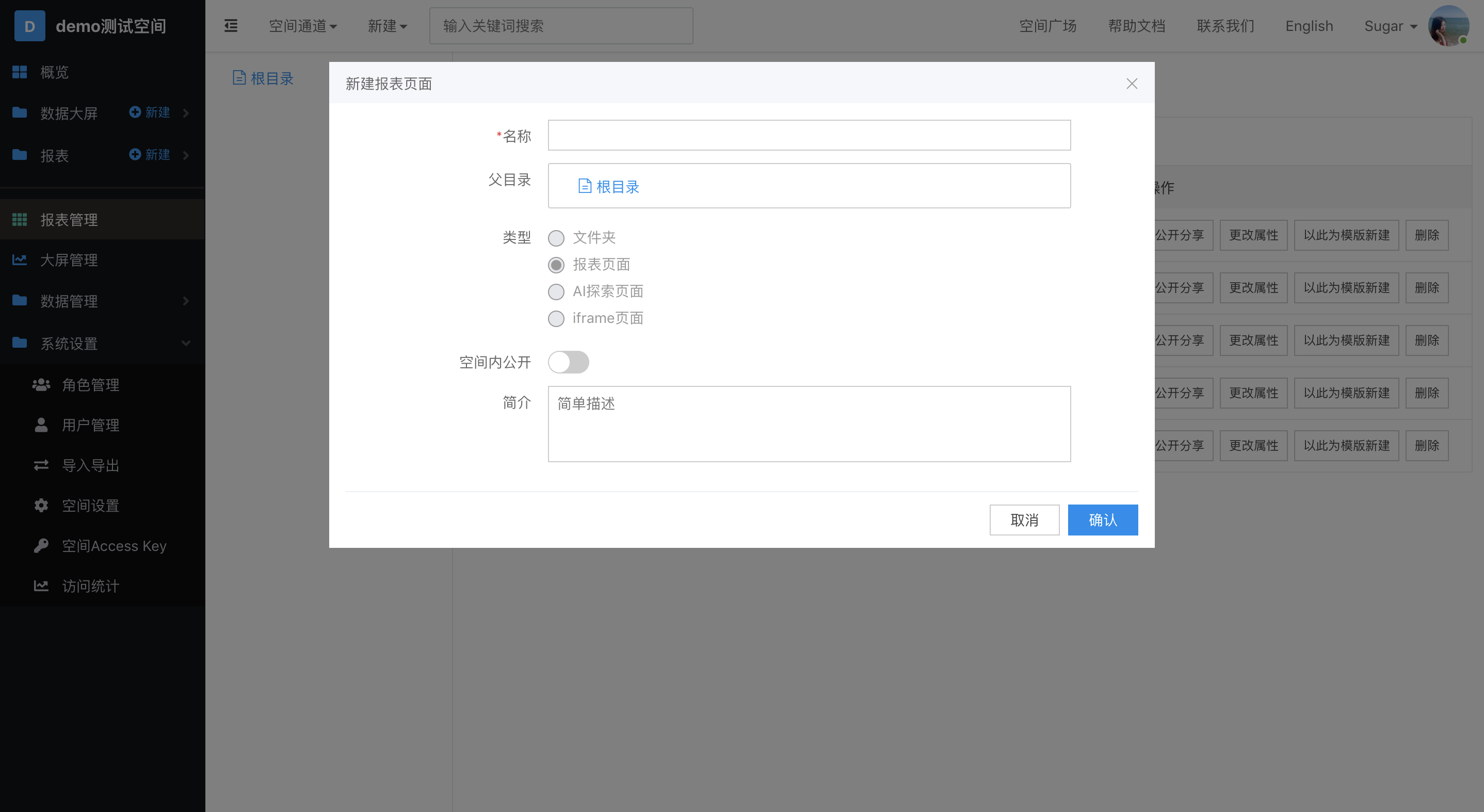This screenshot has width=1484, height=812.
Task: Open 角色管理 via its users icon
Action: click(x=41, y=385)
